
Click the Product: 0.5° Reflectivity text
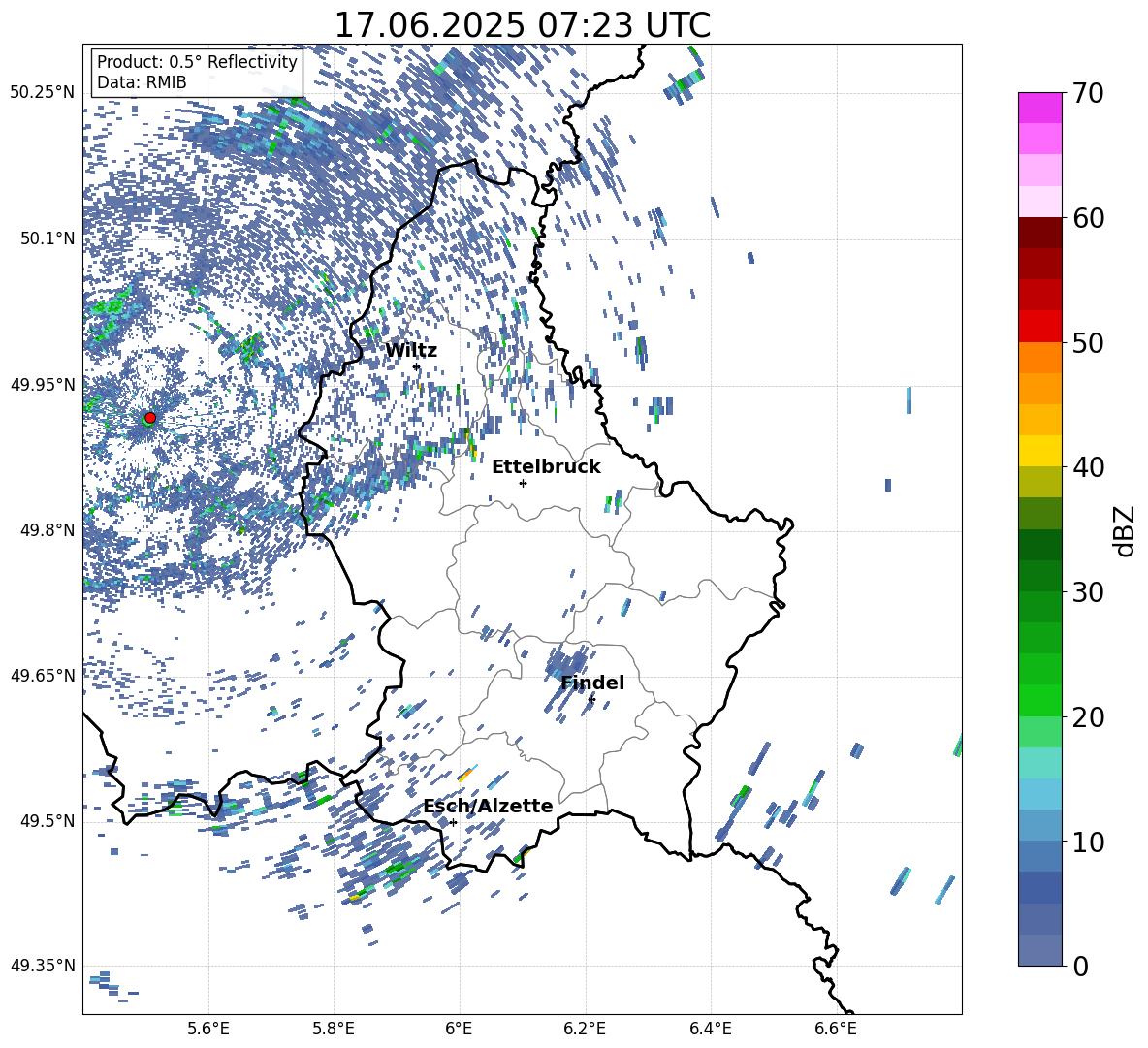197,61
